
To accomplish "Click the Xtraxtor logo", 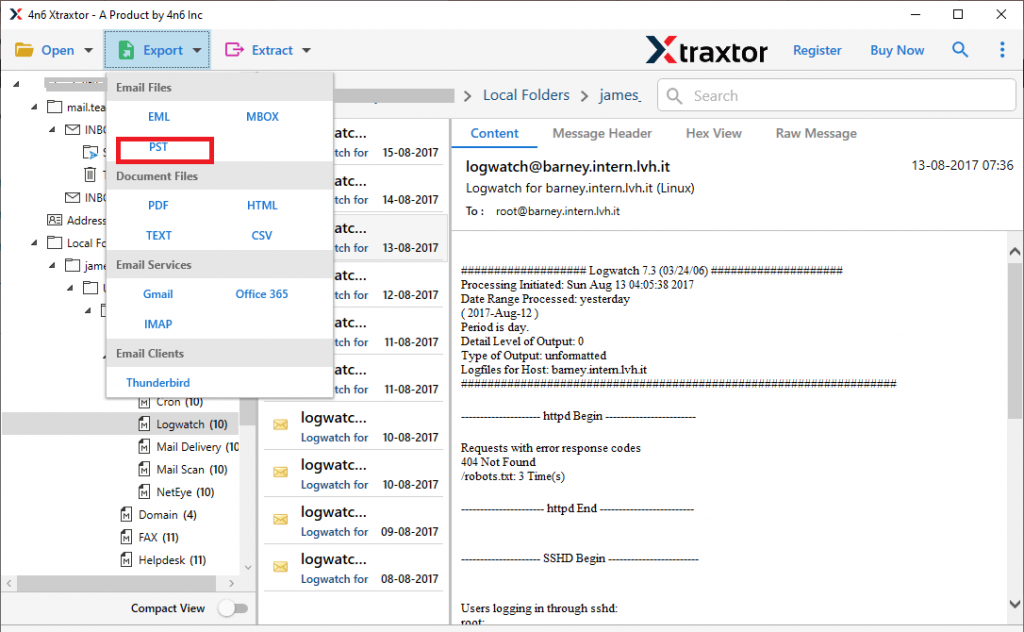I will click(x=707, y=50).
